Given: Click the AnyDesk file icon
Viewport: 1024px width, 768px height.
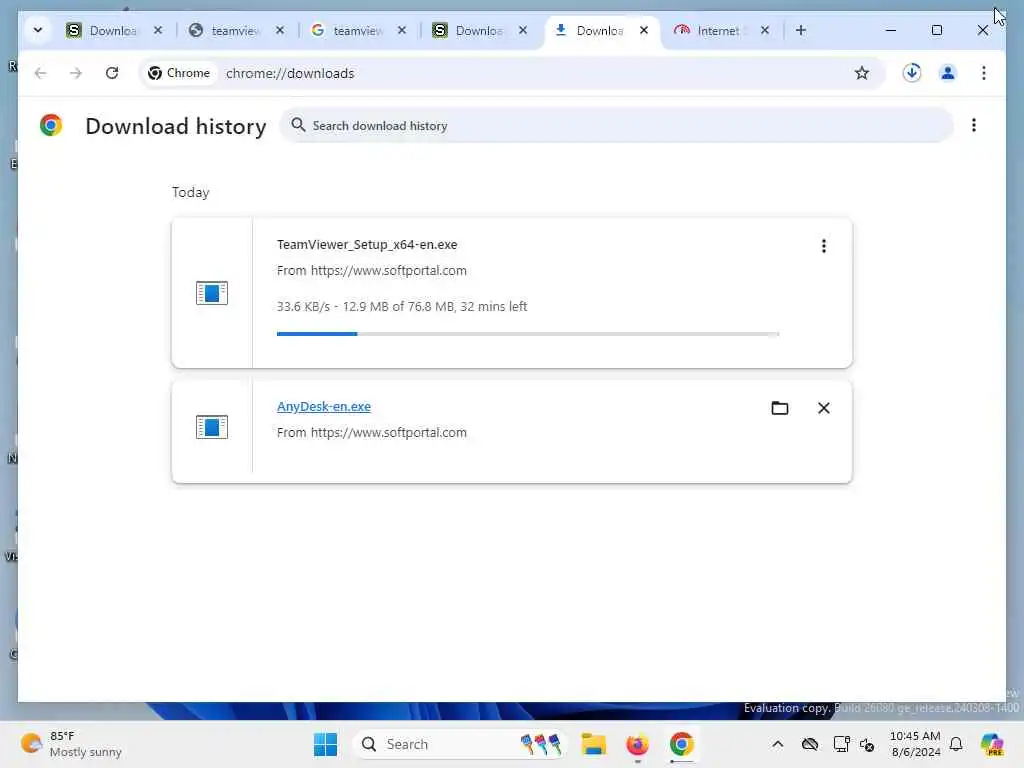Looking at the screenshot, I should [x=212, y=427].
